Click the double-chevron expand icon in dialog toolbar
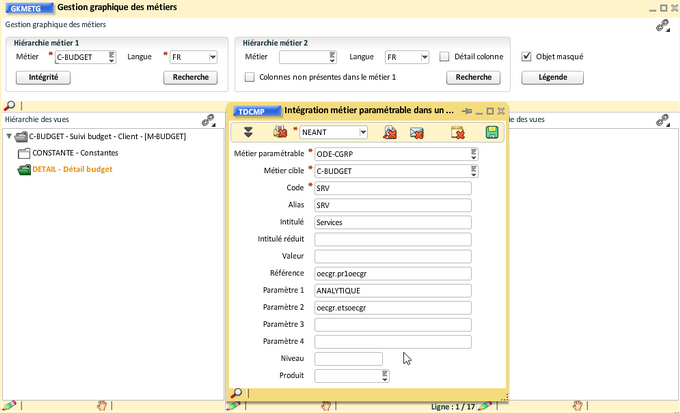 248,132
